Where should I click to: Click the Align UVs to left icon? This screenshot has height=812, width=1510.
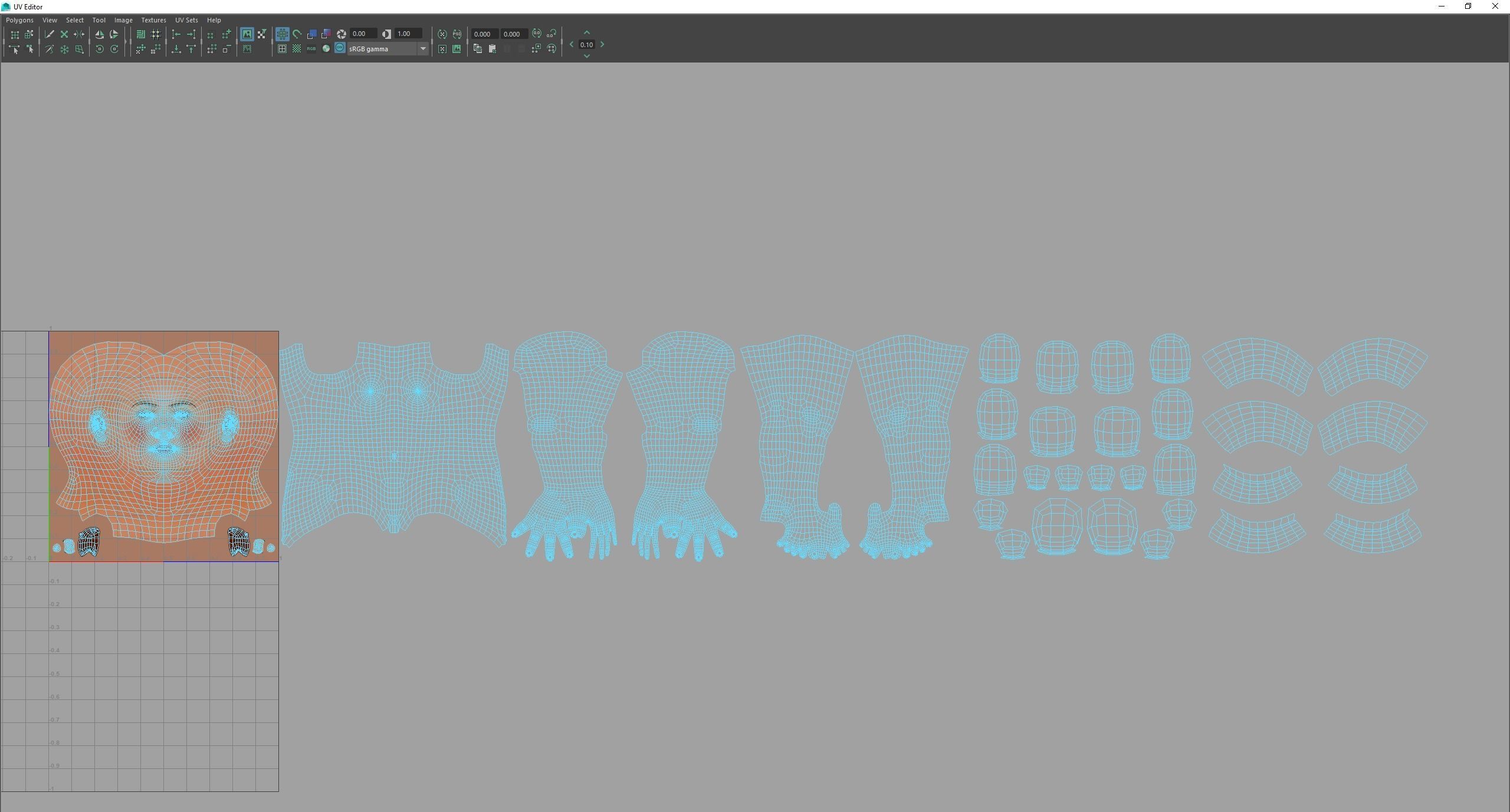click(176, 34)
